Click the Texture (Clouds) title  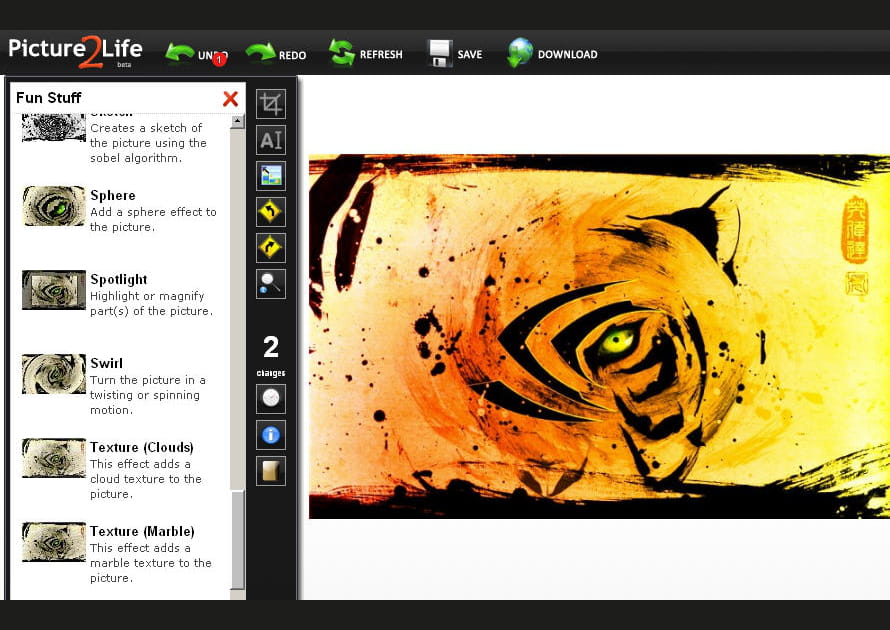(x=142, y=447)
